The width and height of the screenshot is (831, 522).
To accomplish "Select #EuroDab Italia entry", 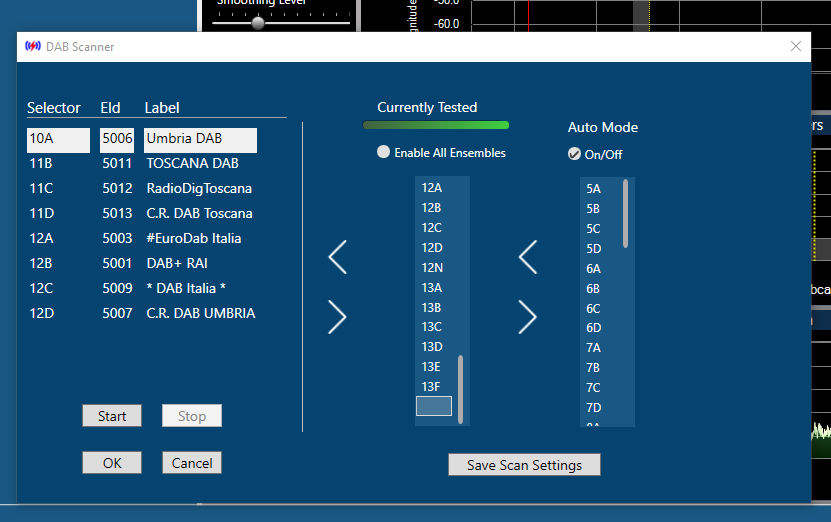I will click(x=193, y=238).
